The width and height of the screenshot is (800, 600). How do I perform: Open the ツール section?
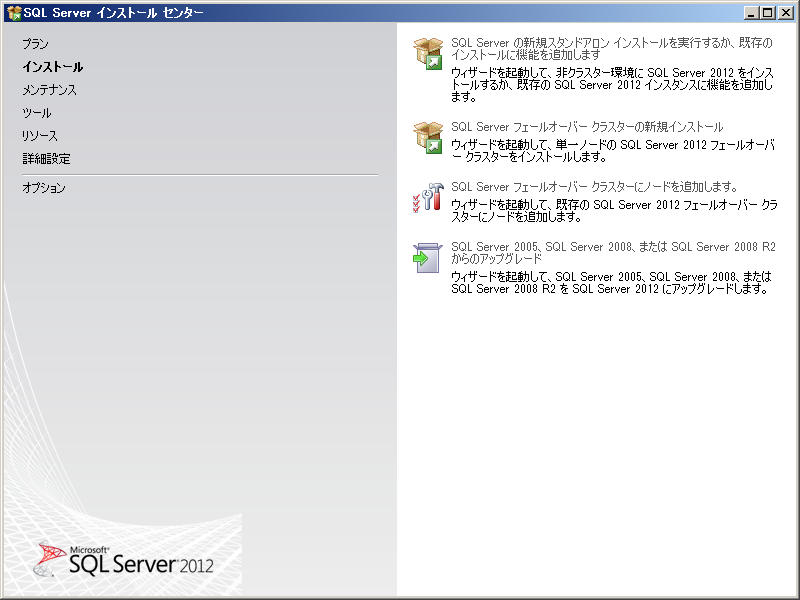(x=37, y=113)
